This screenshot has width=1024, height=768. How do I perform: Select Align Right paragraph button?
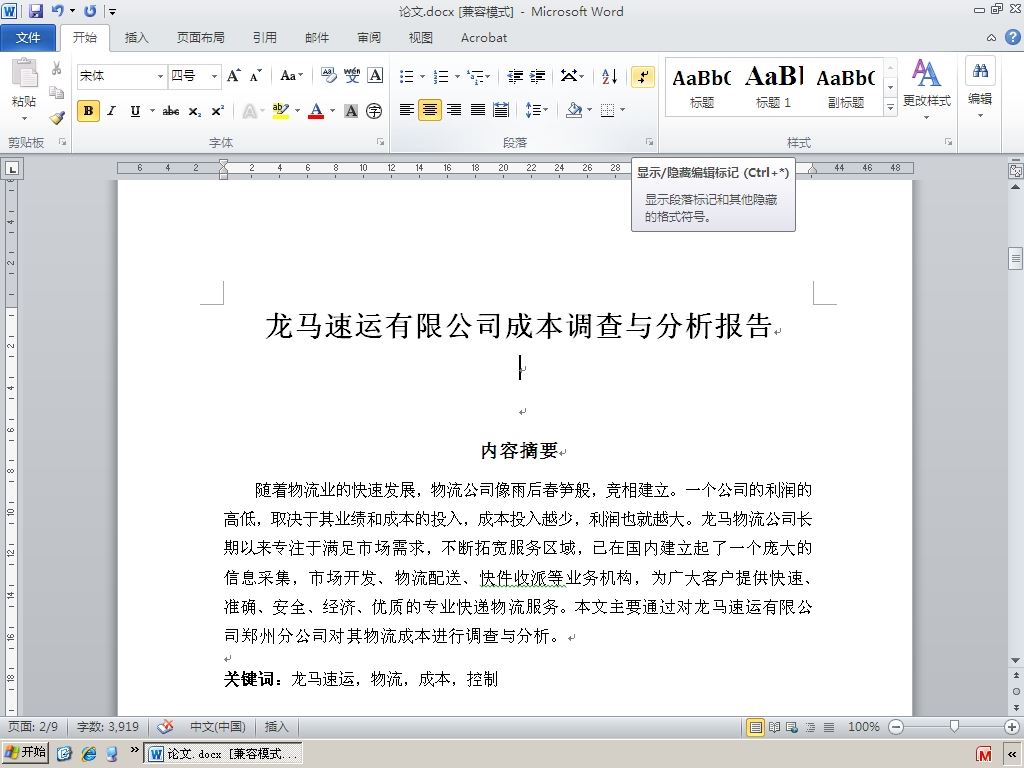click(x=454, y=110)
